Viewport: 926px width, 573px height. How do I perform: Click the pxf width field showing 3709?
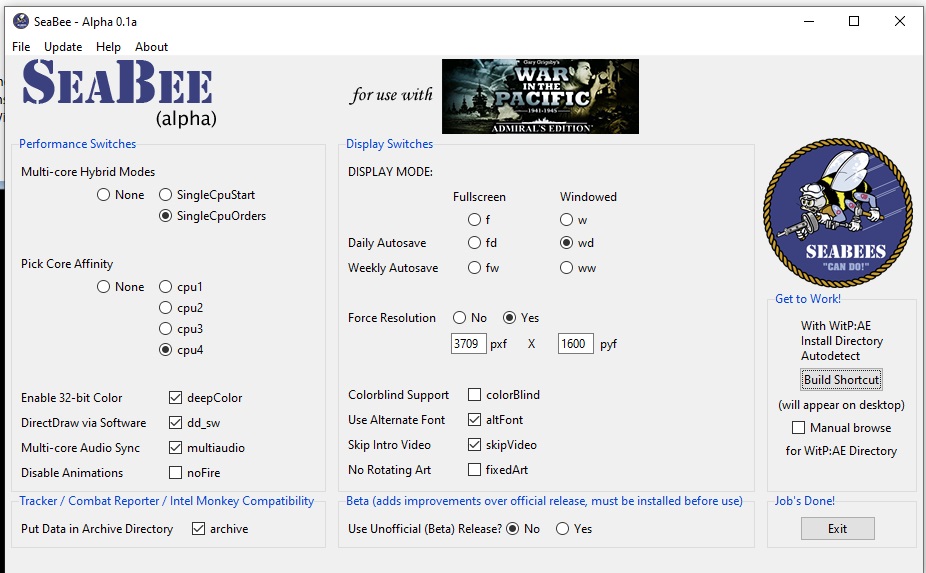[x=468, y=344]
